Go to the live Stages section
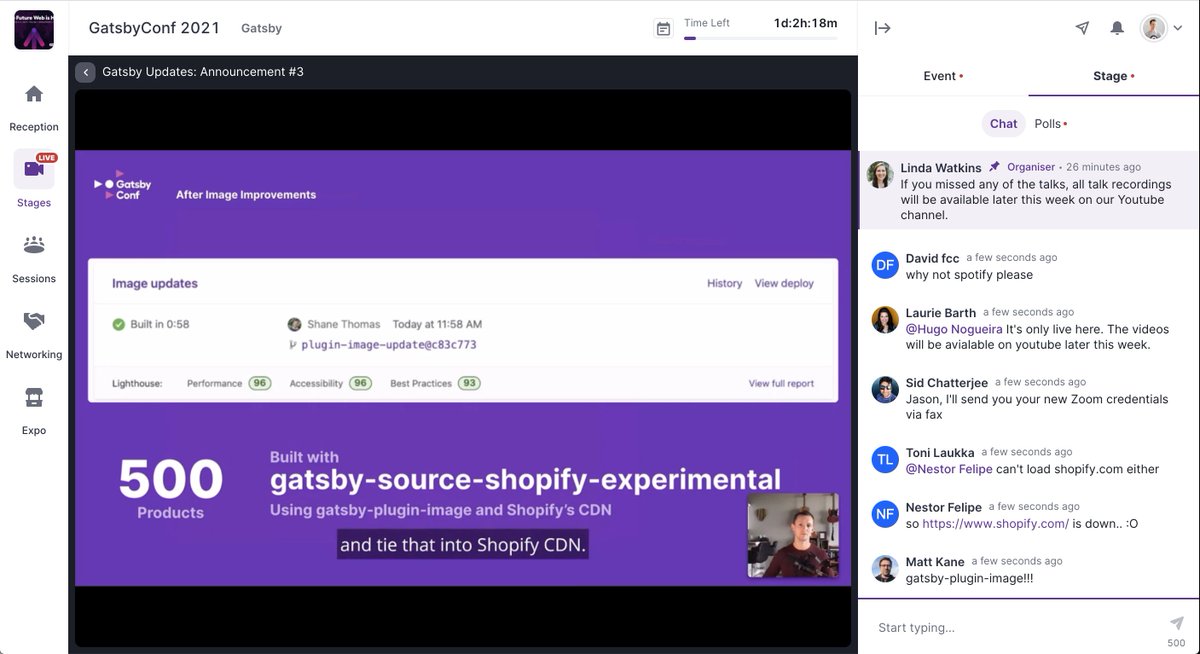The height and width of the screenshot is (654, 1200). point(34,169)
